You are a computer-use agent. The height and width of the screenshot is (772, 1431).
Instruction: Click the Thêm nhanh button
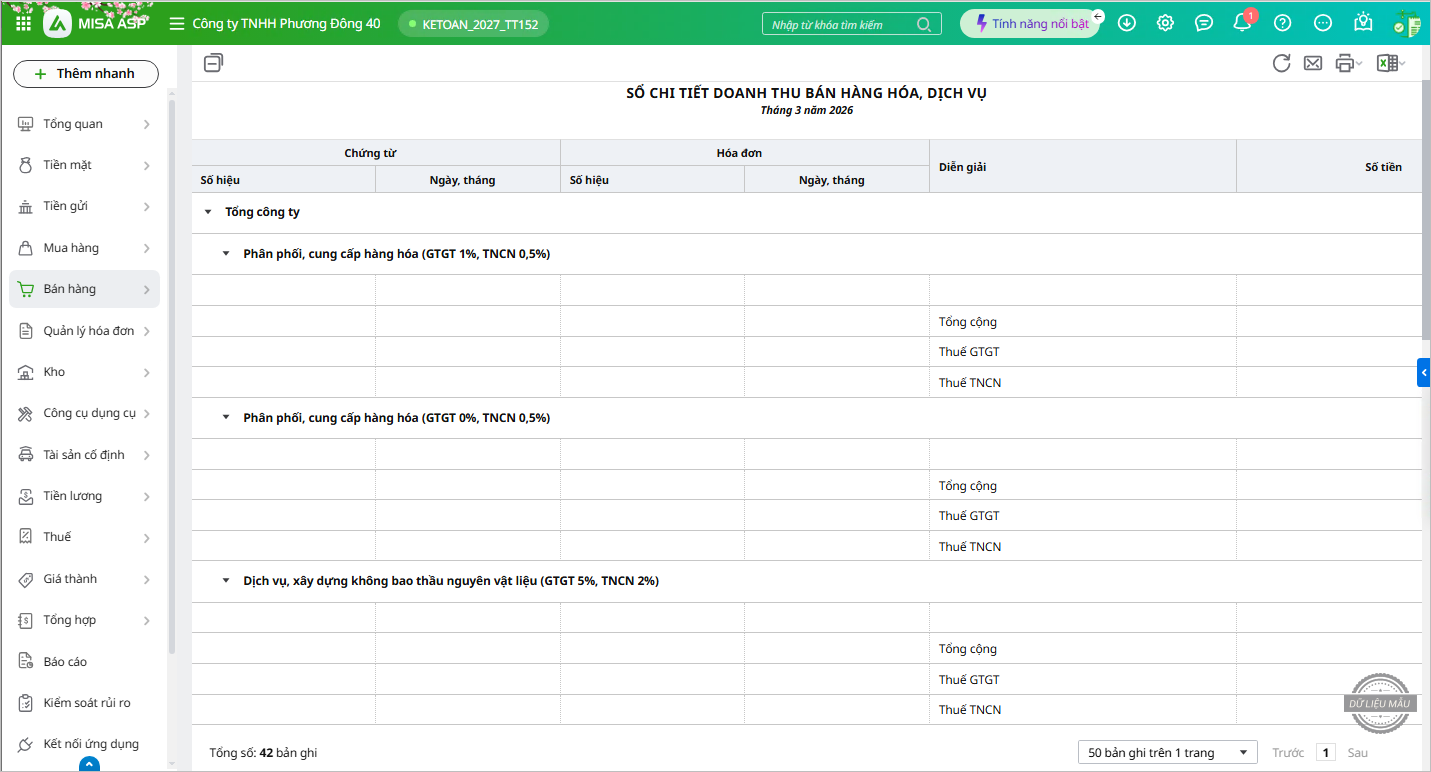pyautogui.click(x=86, y=74)
